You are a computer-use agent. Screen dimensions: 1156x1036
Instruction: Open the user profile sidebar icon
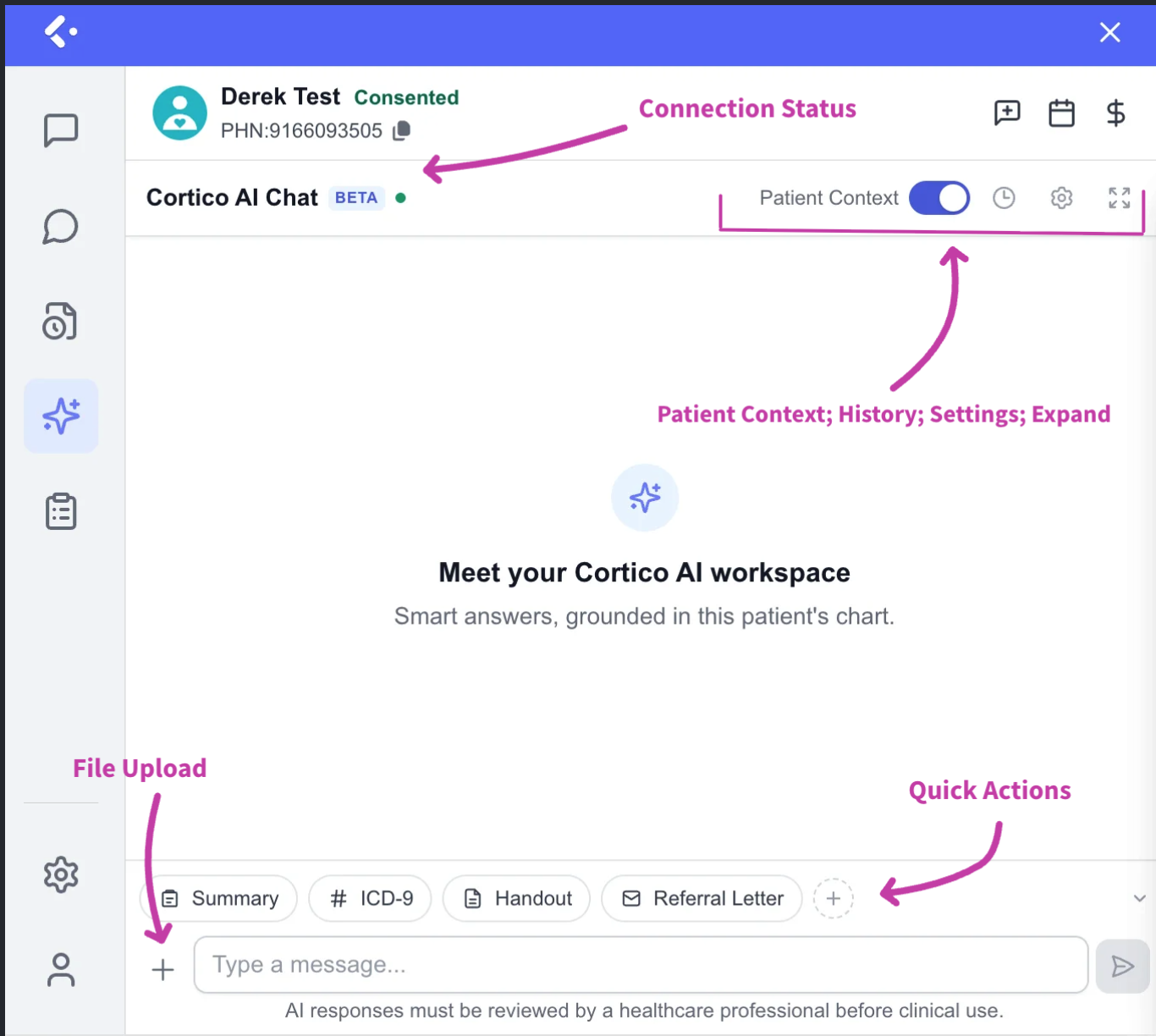click(61, 970)
